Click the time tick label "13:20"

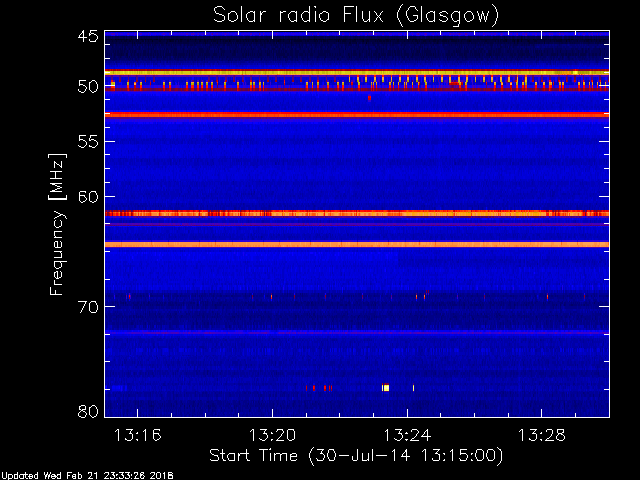[x=272, y=435]
